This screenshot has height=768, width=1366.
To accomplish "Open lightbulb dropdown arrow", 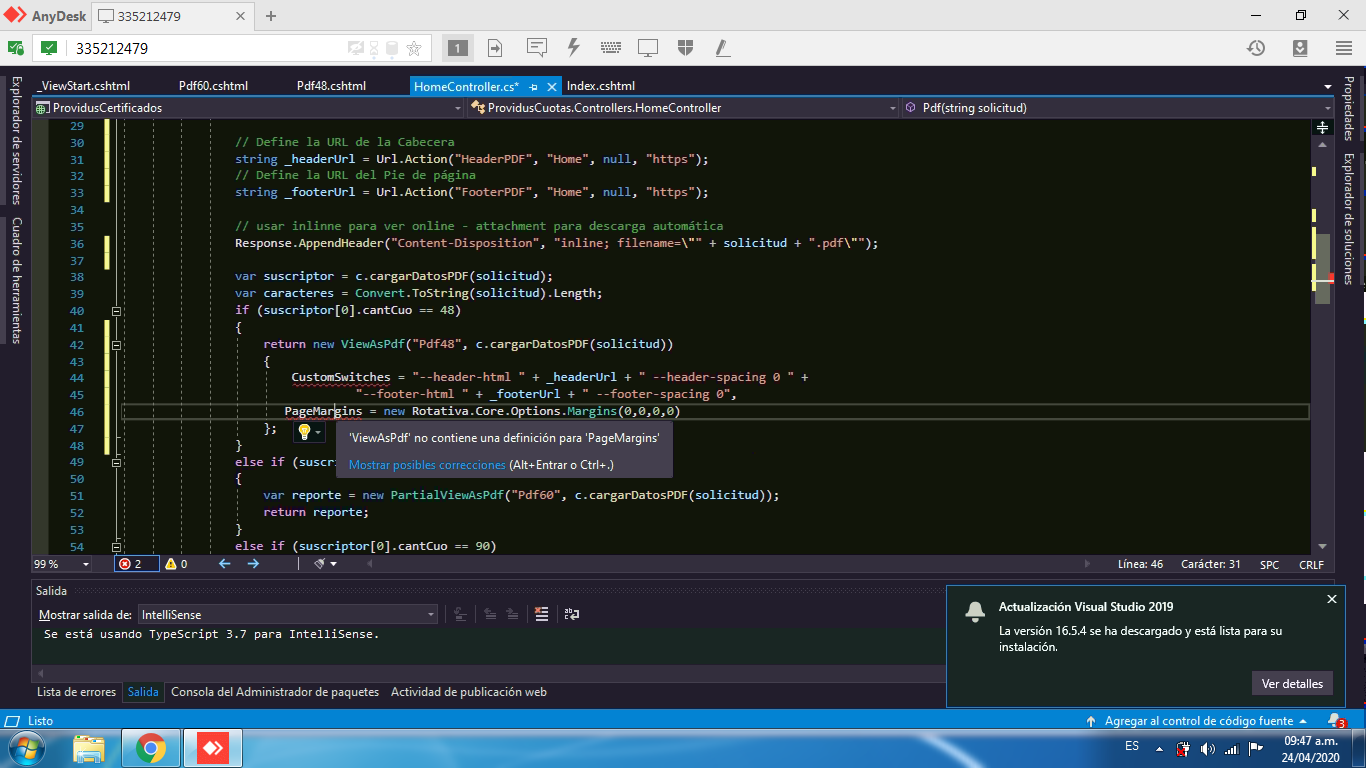I will [318, 433].
